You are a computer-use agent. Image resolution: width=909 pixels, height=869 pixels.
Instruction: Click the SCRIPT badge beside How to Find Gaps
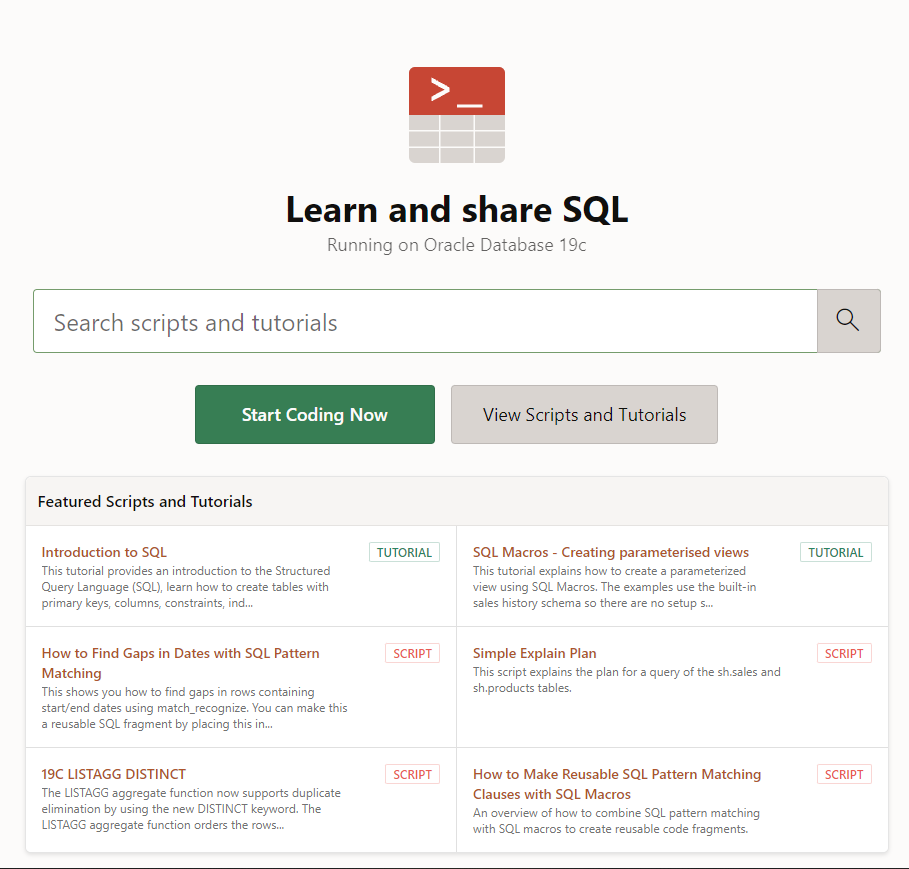pyautogui.click(x=412, y=653)
